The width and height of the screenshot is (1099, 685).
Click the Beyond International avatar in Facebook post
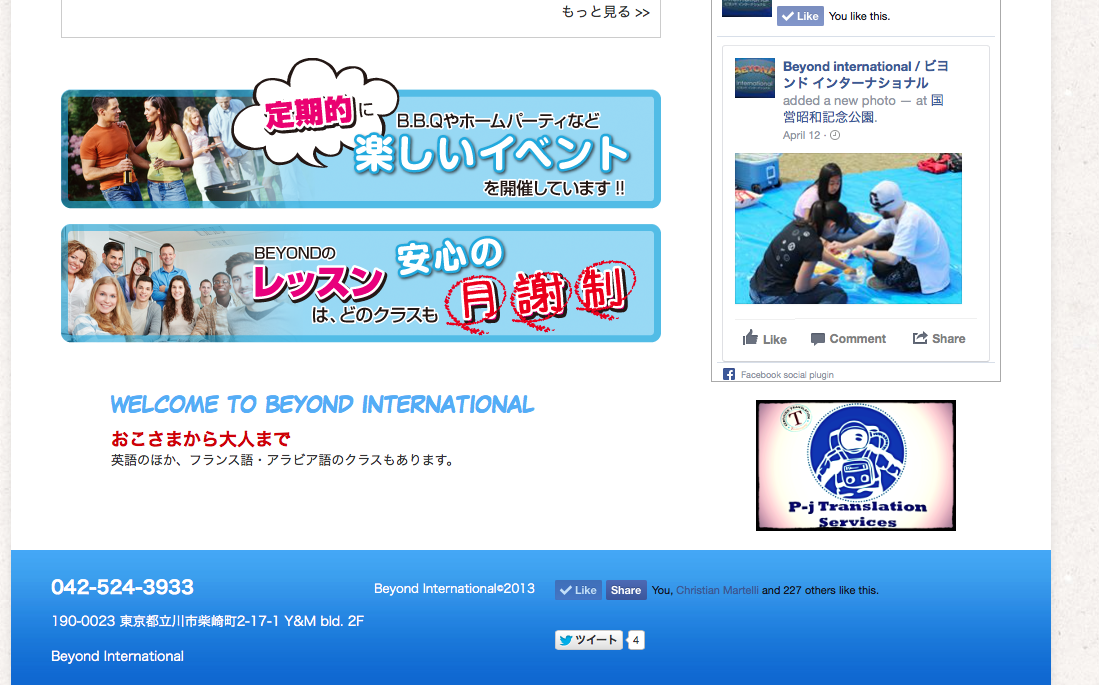[755, 78]
